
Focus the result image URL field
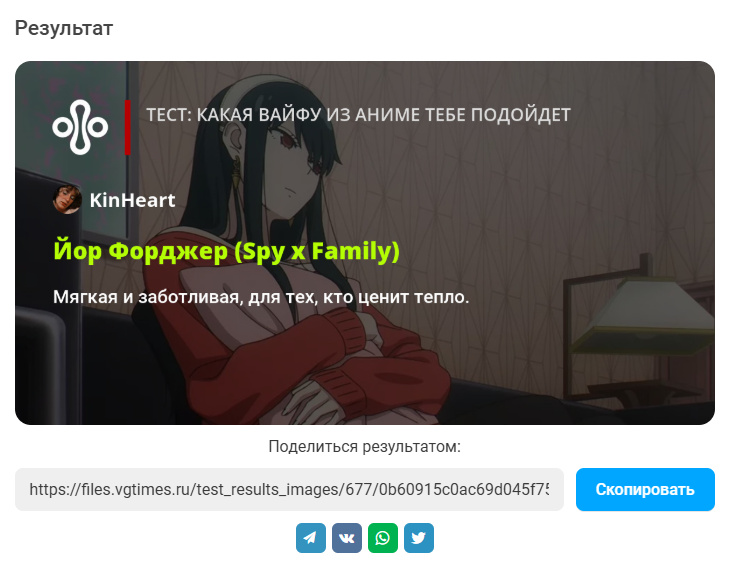[289, 489]
